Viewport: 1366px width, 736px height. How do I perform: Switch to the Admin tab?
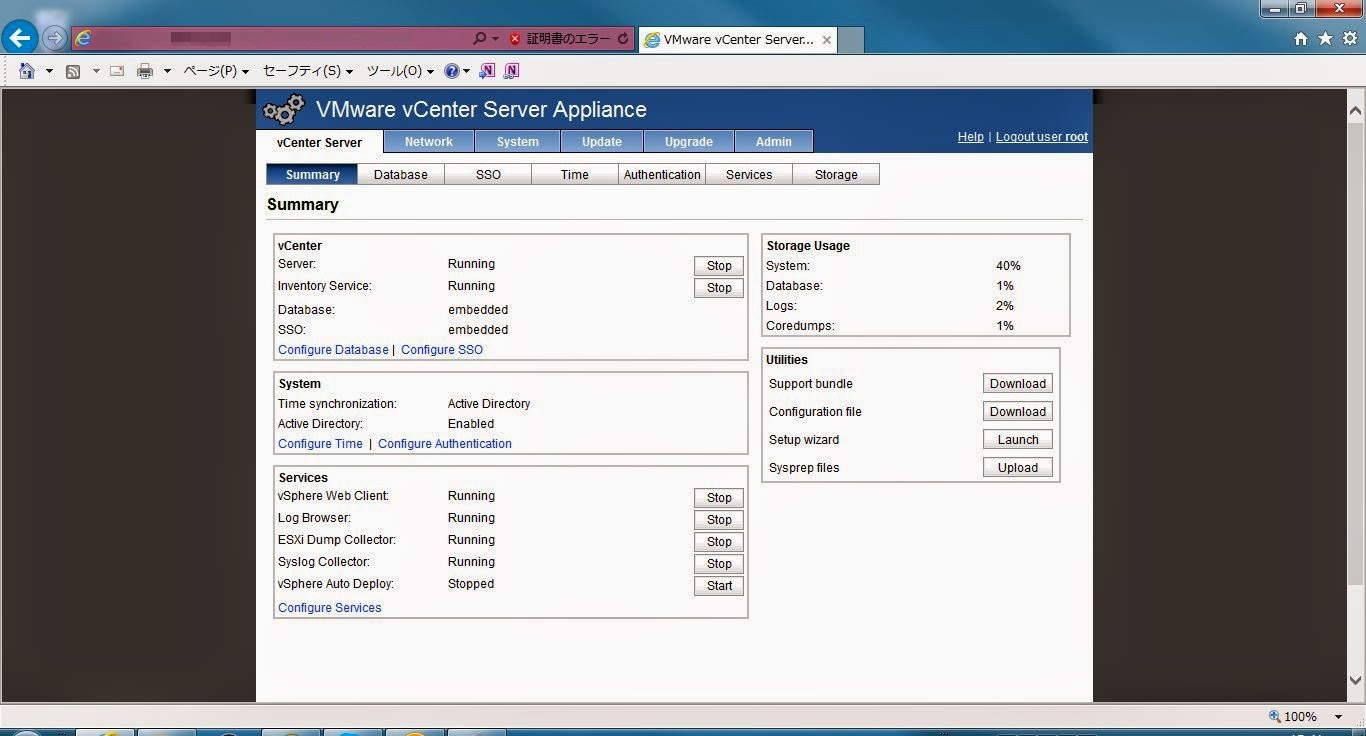point(774,142)
